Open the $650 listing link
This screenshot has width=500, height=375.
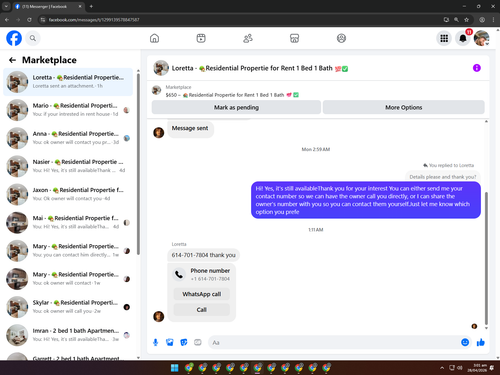pos(232,95)
